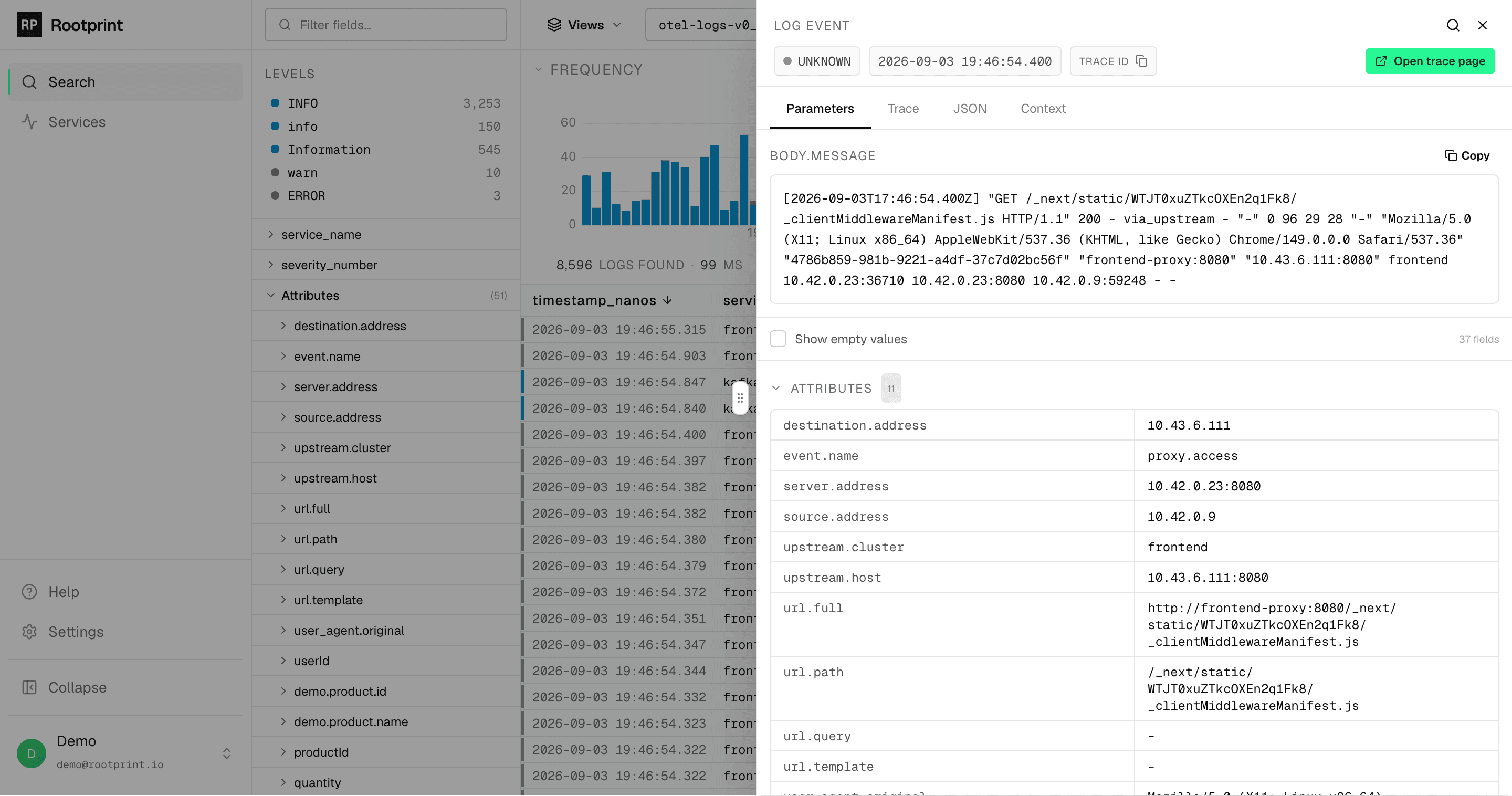
Task: Expand the demo.product.name field
Action: (x=386, y=722)
